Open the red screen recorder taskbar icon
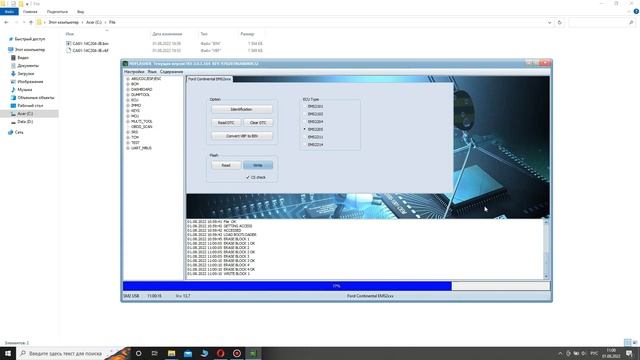 click(237, 353)
